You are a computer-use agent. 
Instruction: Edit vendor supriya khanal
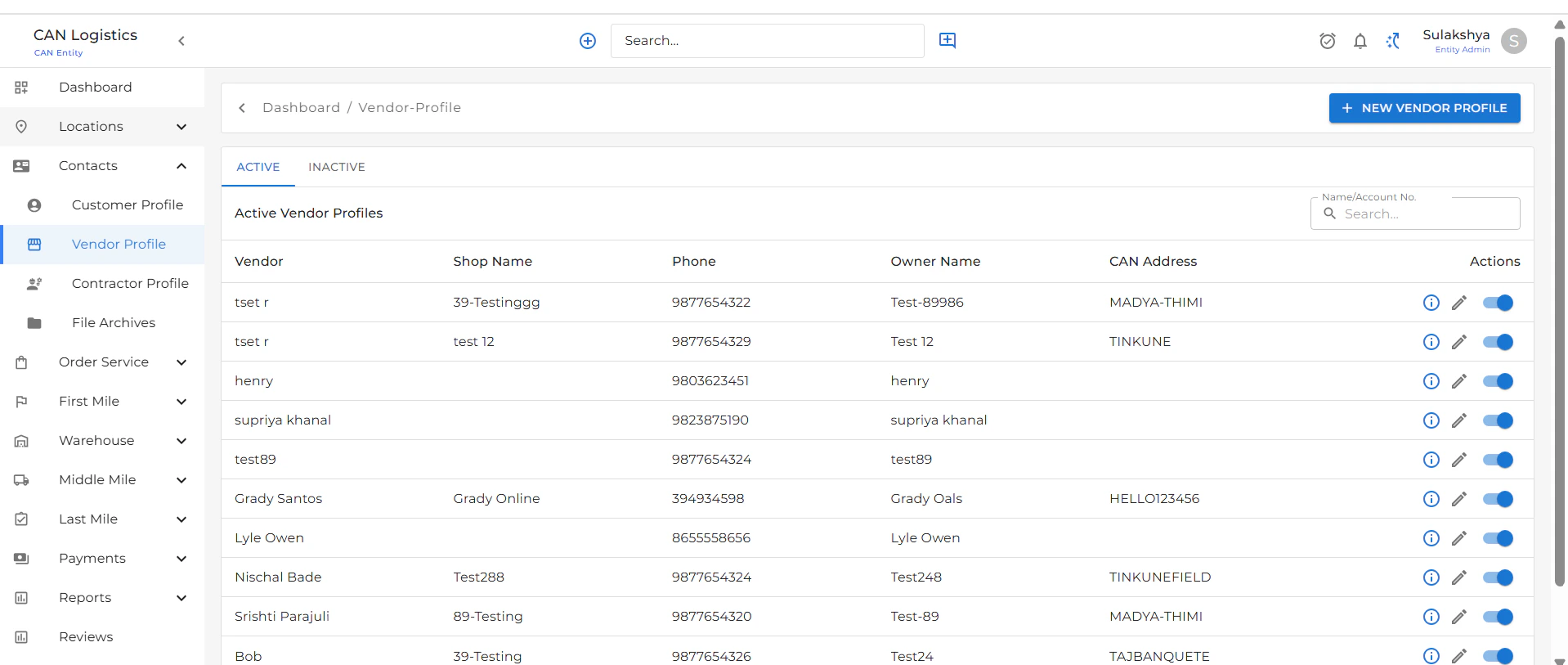1459,420
